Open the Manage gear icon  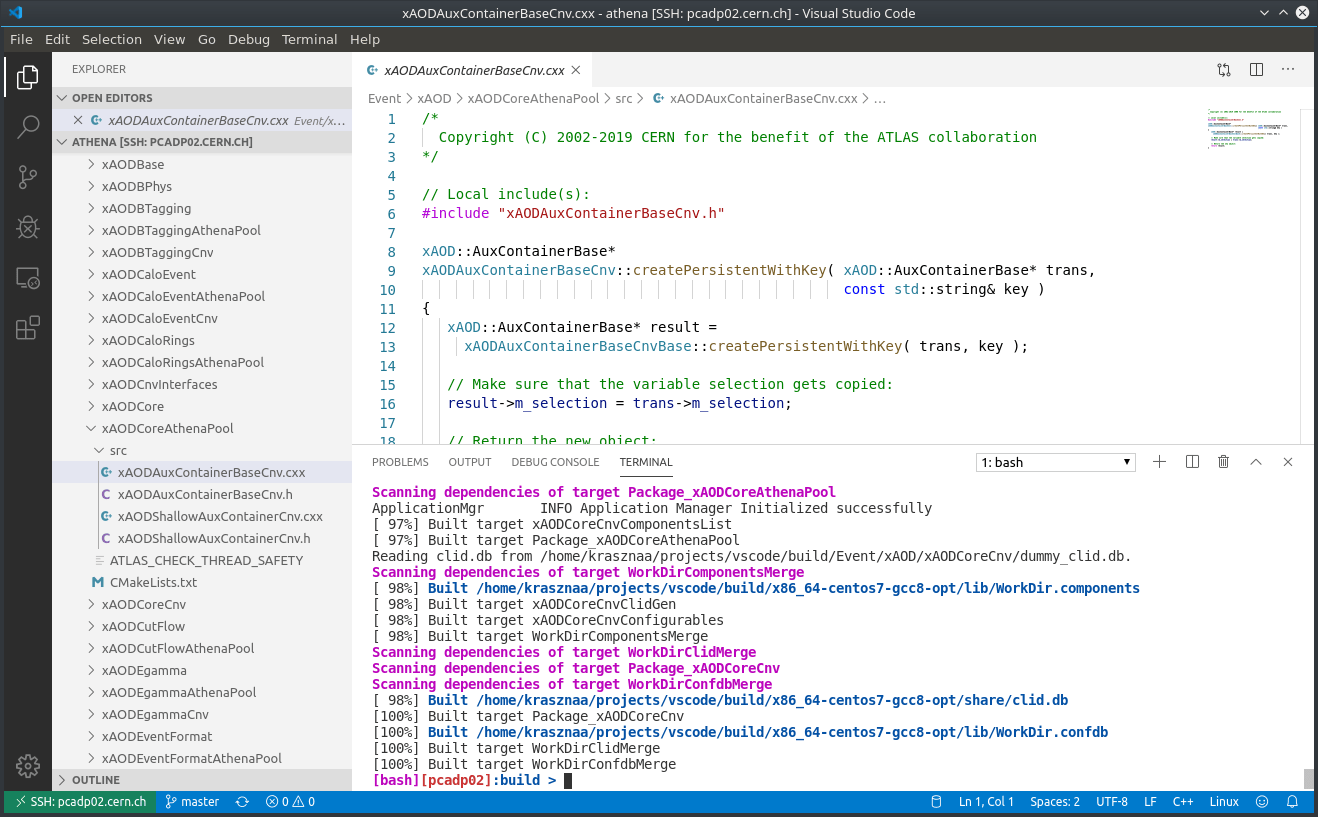coord(28,766)
